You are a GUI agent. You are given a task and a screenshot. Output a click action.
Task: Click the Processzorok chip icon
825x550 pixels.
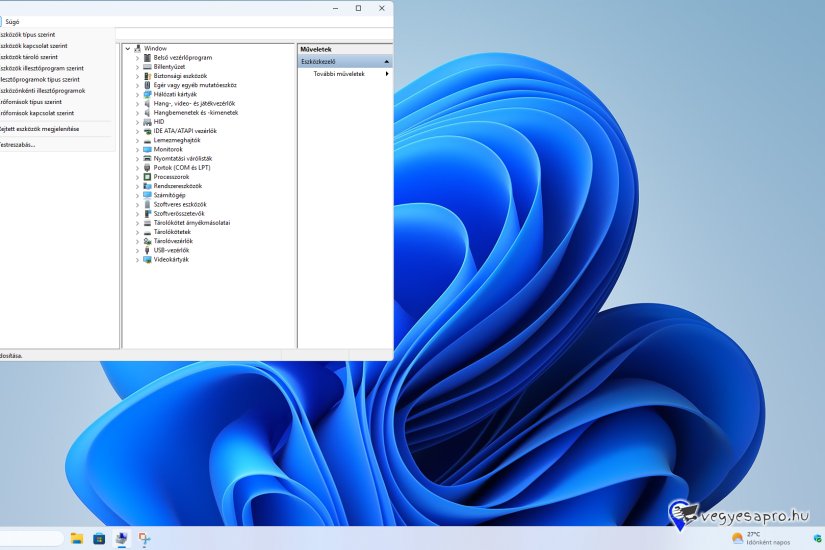coord(148,177)
